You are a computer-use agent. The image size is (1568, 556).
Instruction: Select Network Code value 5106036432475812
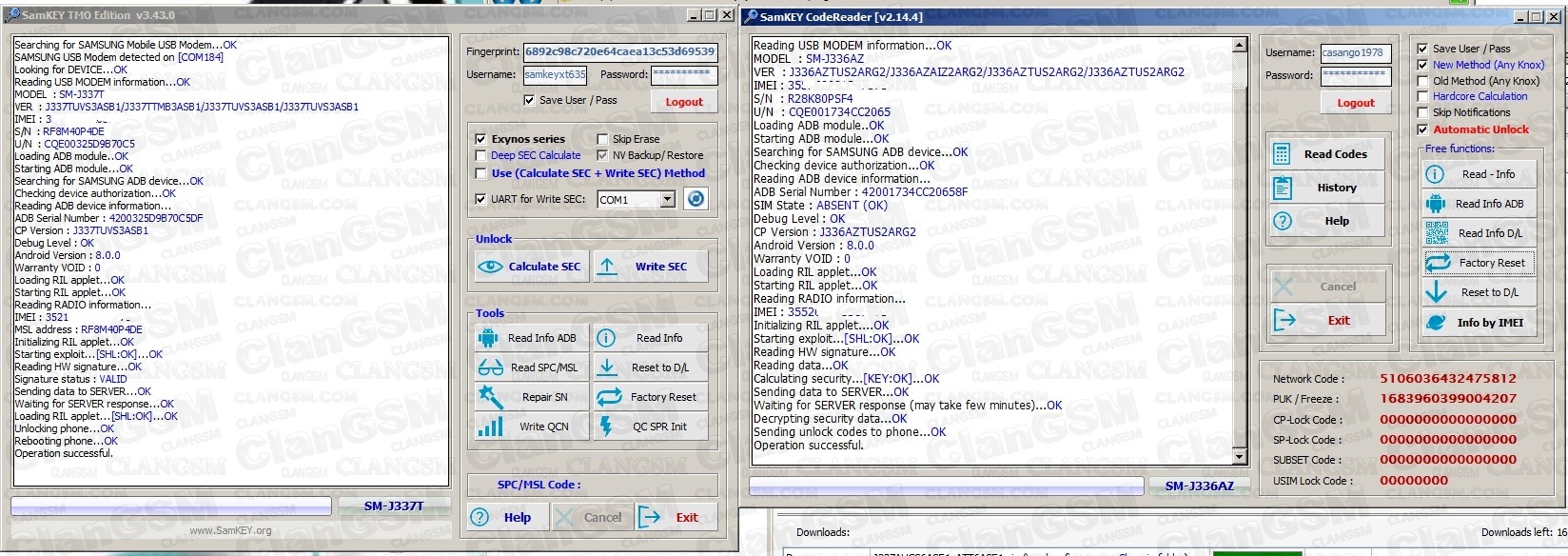1448,378
